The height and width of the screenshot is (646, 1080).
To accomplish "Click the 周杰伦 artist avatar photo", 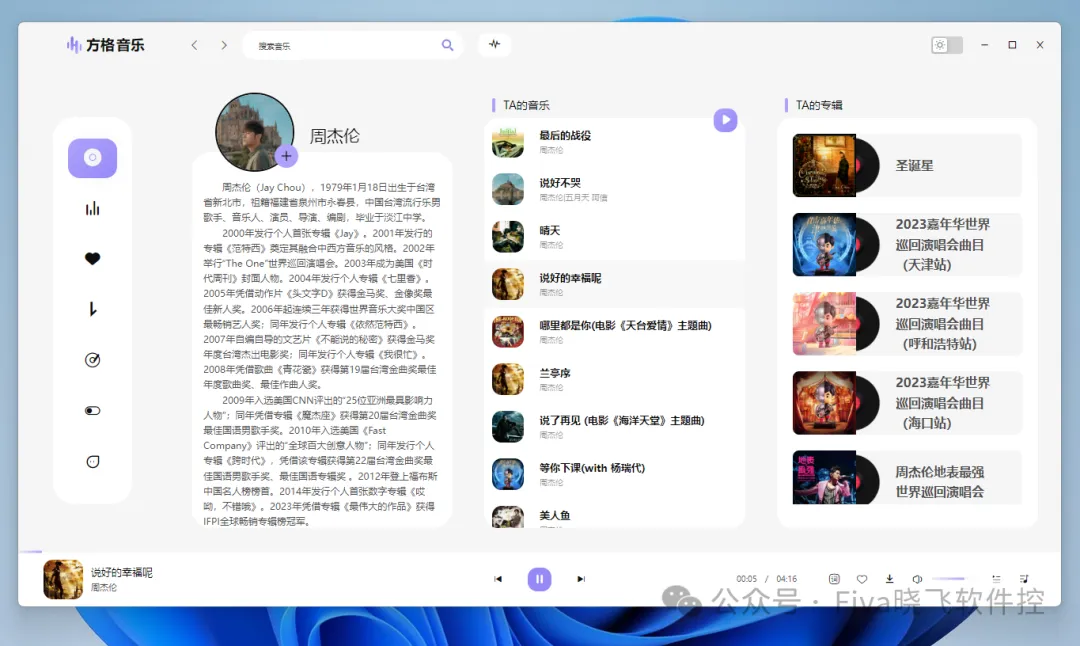I will coord(254,132).
